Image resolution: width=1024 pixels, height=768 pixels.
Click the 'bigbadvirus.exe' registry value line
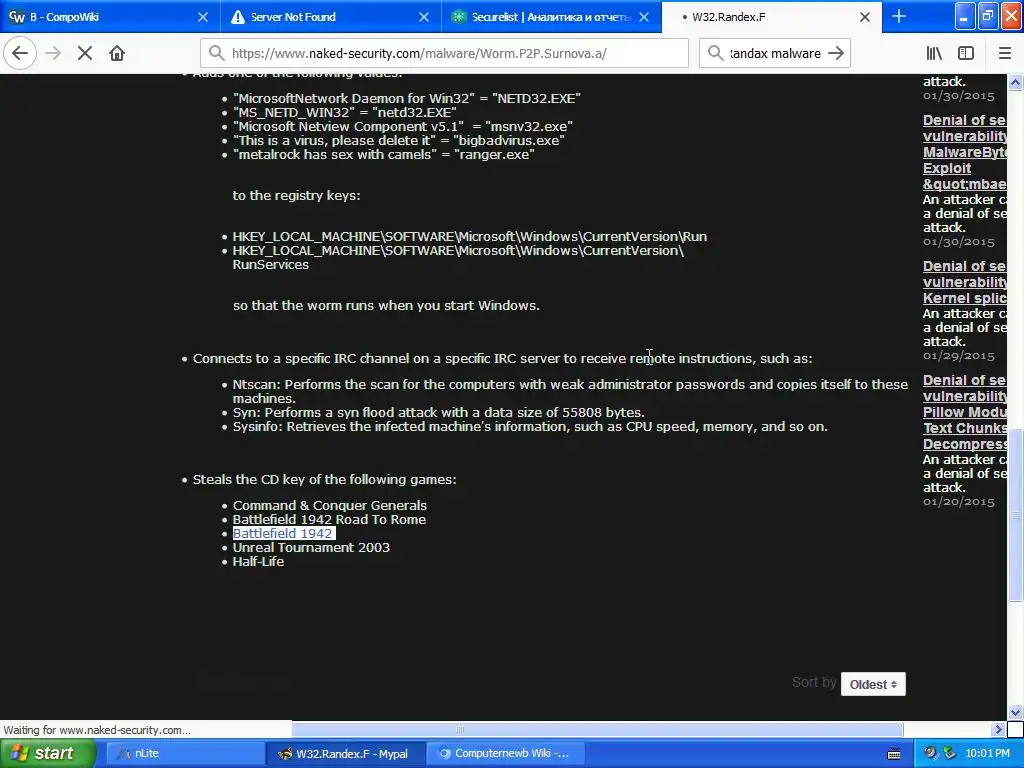398,140
